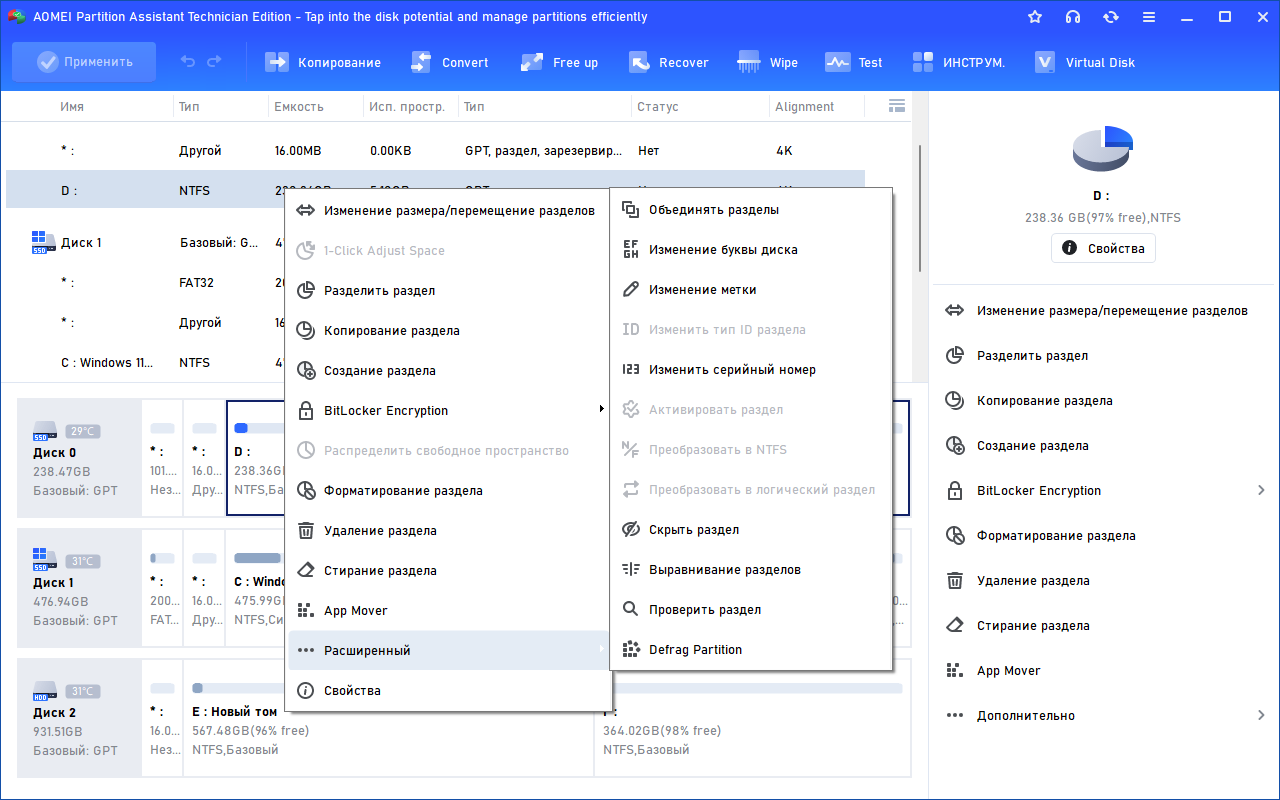Choose Объединять разделы in the submenu
1280x800 pixels.
[713, 209]
